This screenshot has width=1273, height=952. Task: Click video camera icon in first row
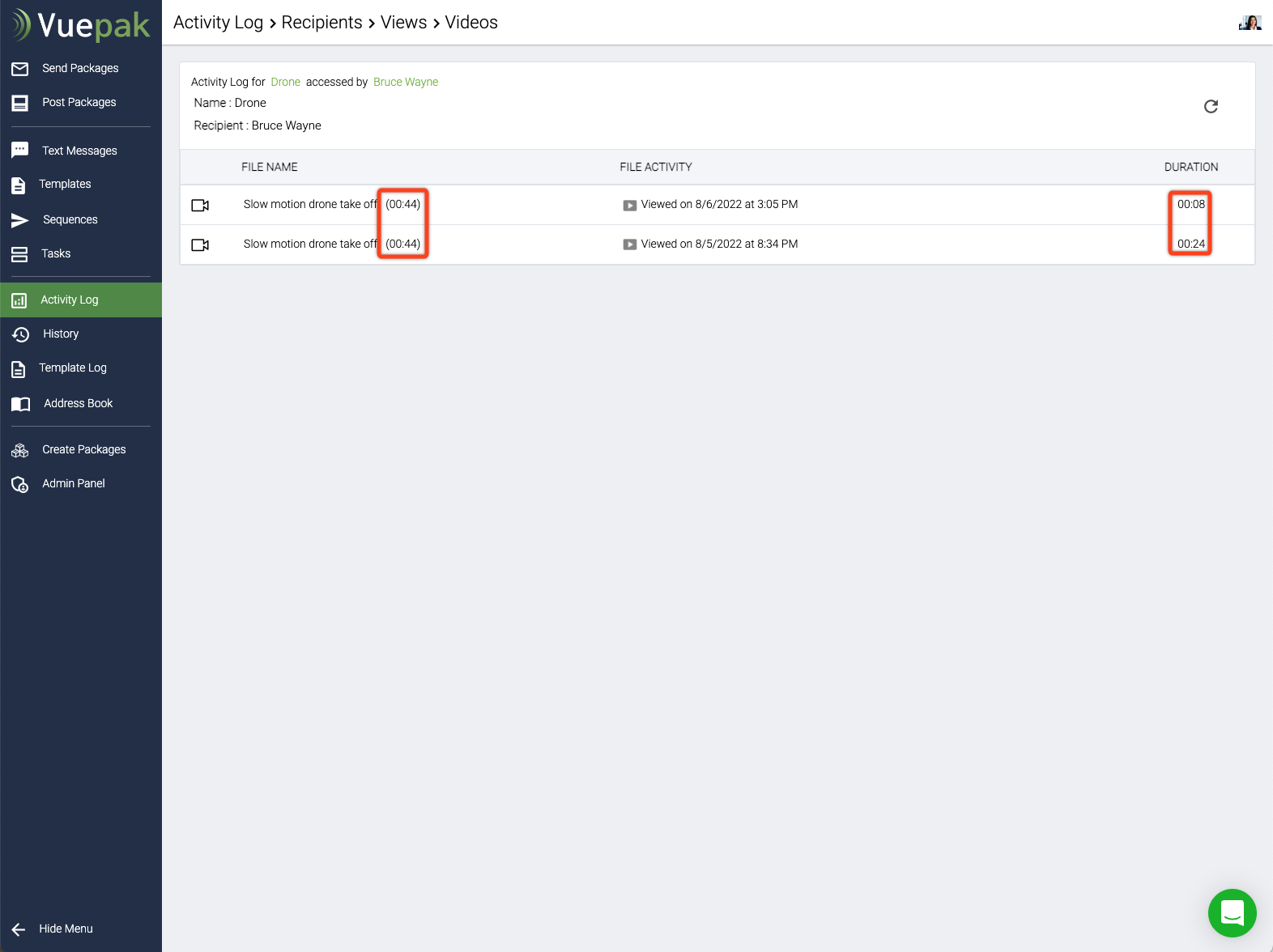(x=200, y=205)
